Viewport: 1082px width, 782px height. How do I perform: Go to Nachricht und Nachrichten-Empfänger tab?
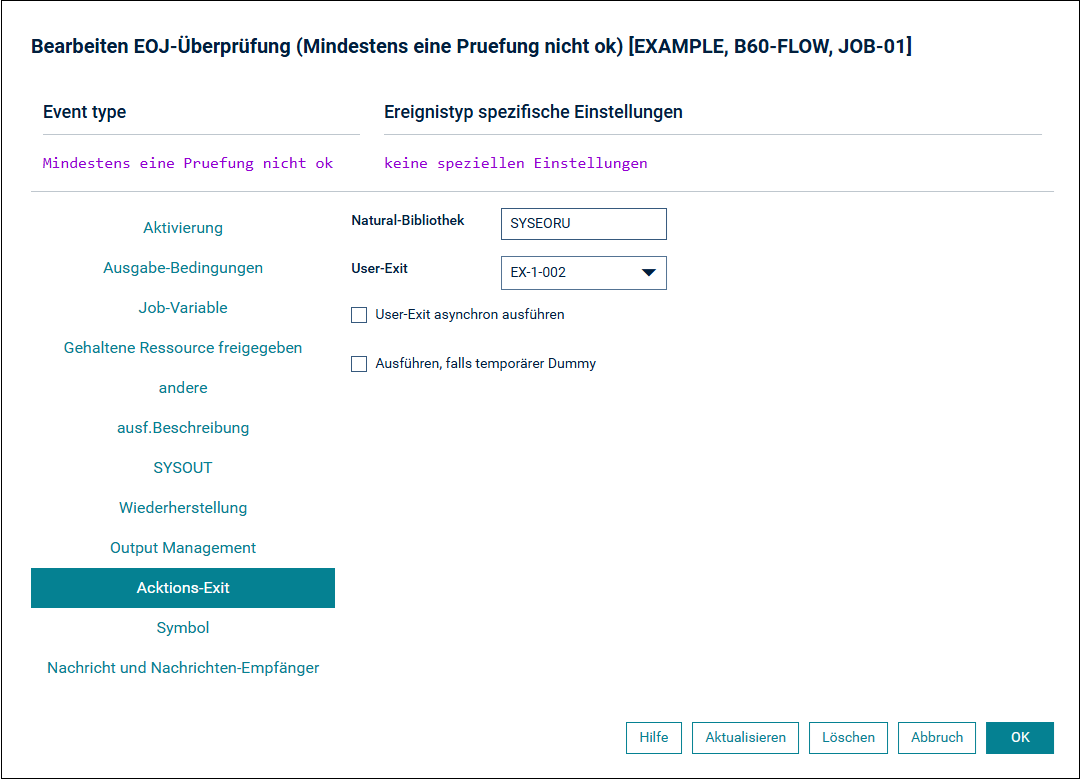[x=183, y=668]
